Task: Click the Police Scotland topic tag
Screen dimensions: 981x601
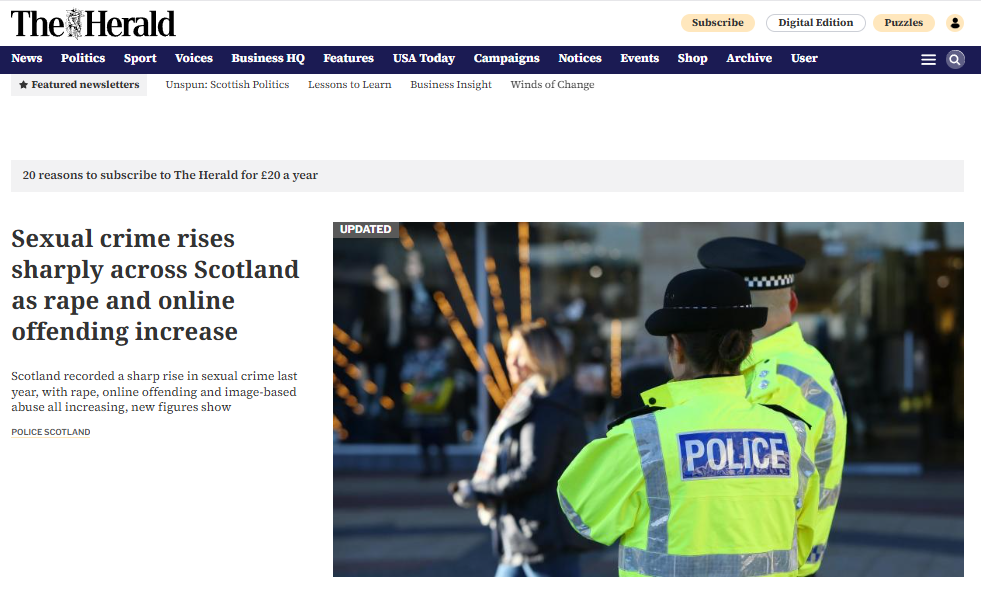Action: 51,433
